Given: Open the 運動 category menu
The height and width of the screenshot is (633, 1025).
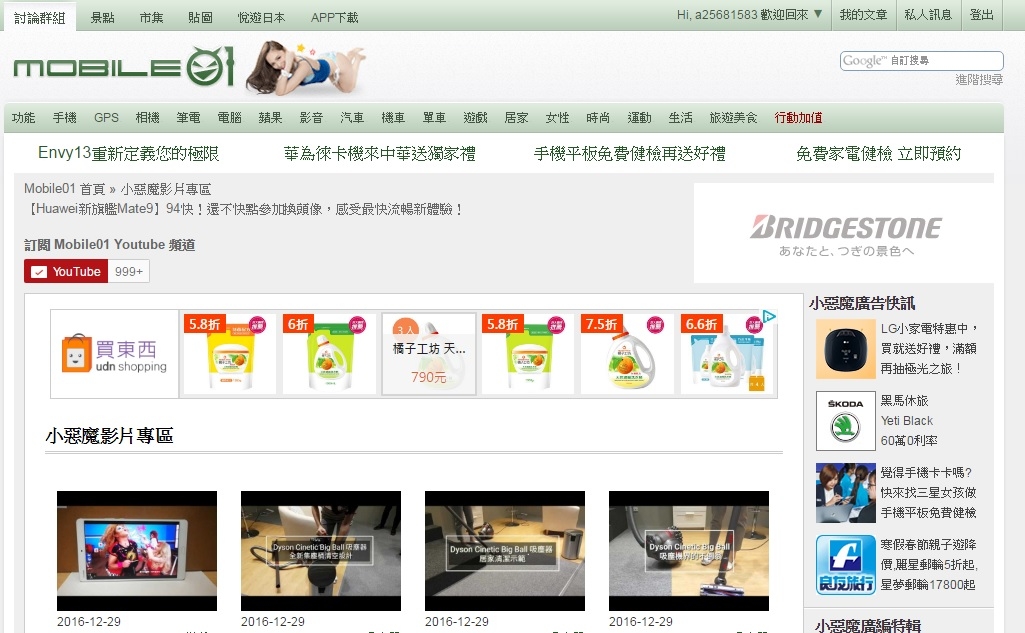Looking at the screenshot, I should click(639, 118).
